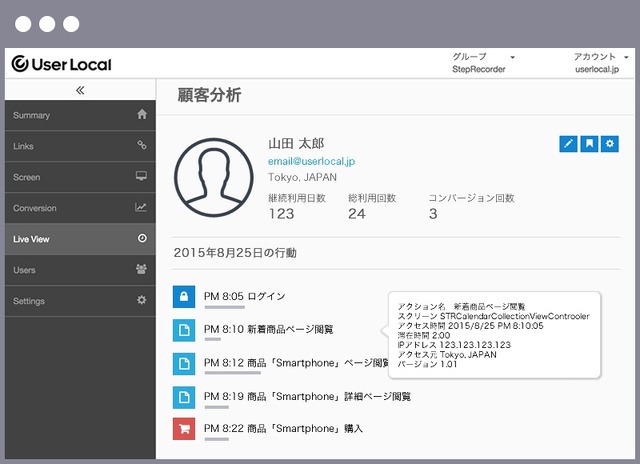Click the duration bar under PM 8:05
640x464 pixels.
[x=224, y=307]
